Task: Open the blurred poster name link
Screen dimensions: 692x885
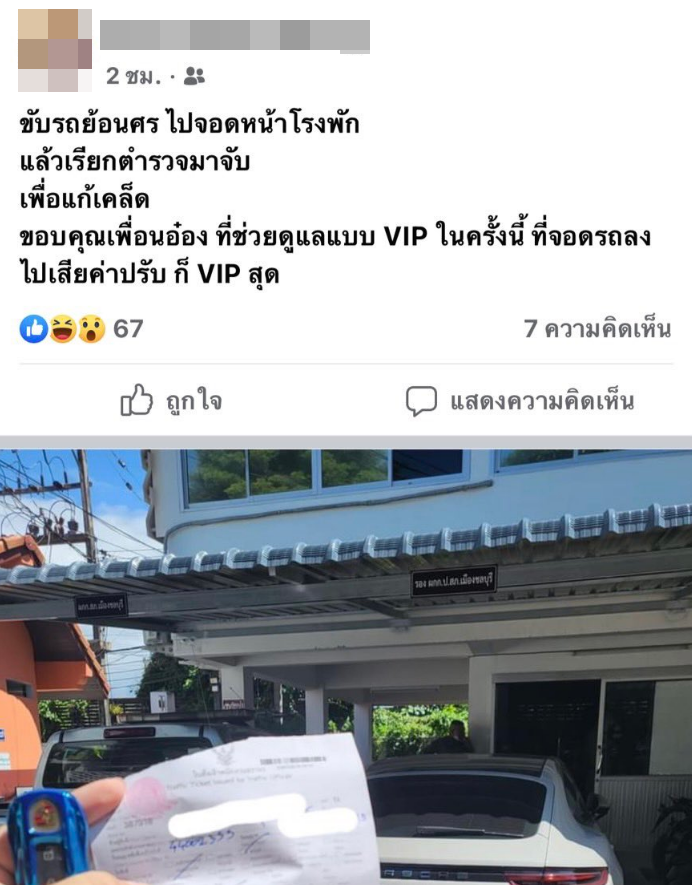Action: pyautogui.click(x=235, y=36)
